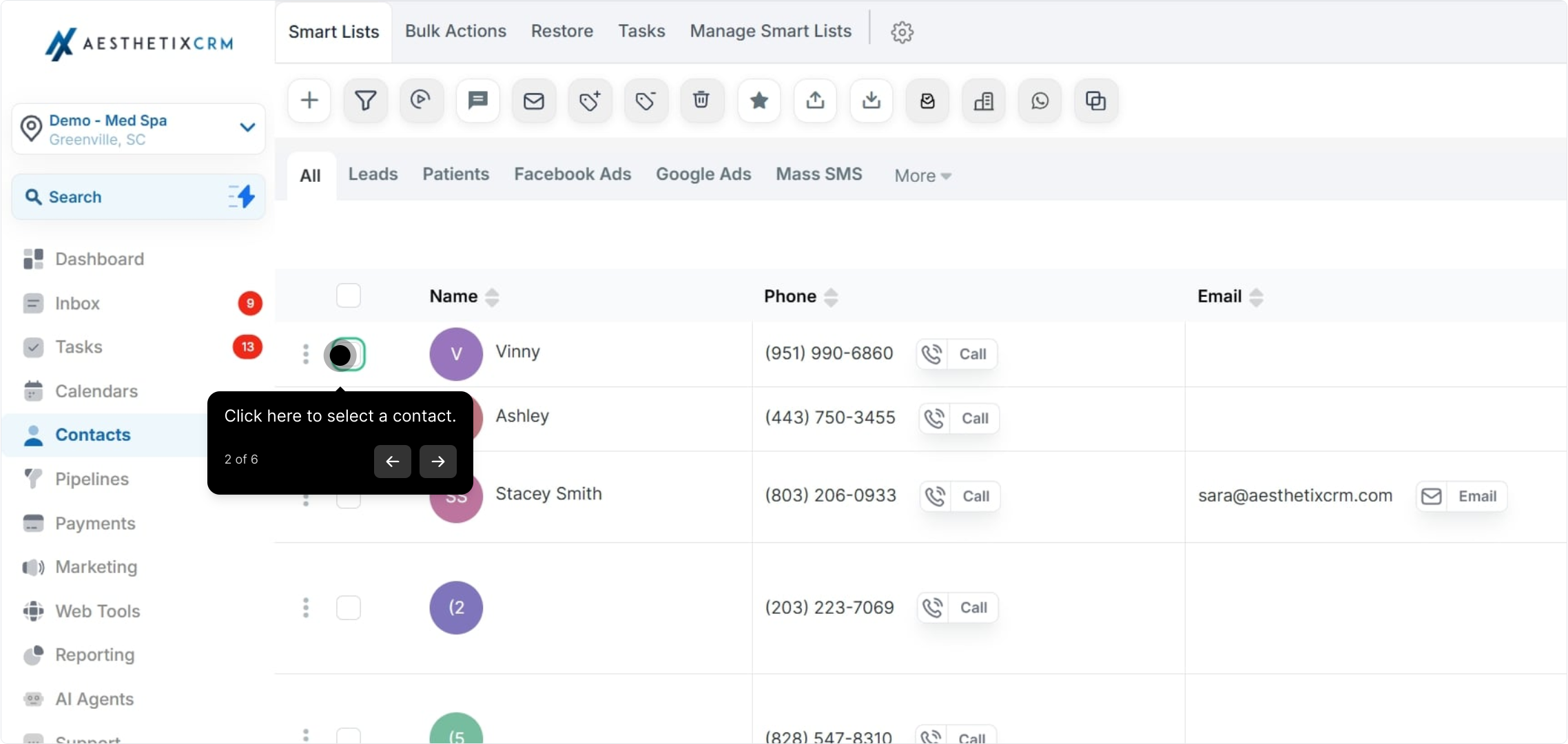Image resolution: width=1568 pixels, height=744 pixels.
Task: Click the automation play-circle toolbar icon
Action: [x=421, y=101]
